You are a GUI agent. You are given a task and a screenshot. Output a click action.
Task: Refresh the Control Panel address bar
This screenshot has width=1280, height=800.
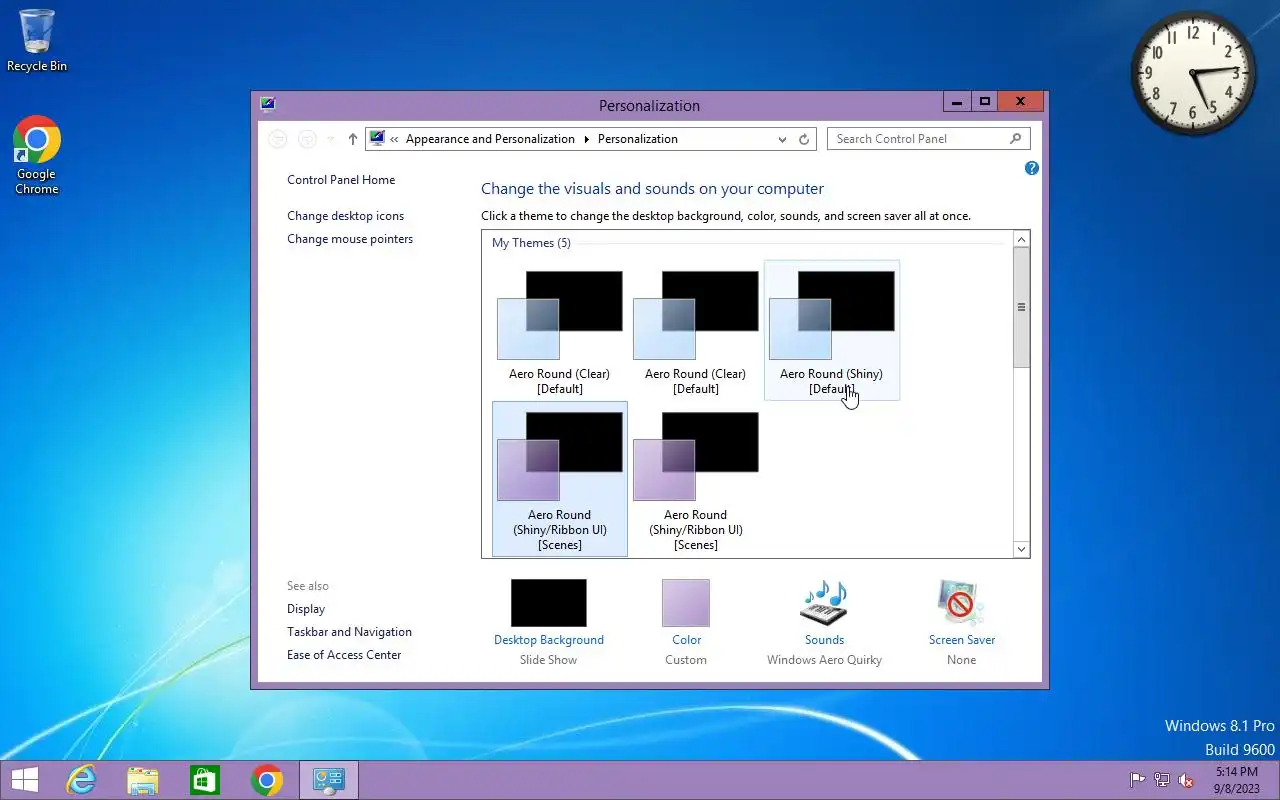804,139
